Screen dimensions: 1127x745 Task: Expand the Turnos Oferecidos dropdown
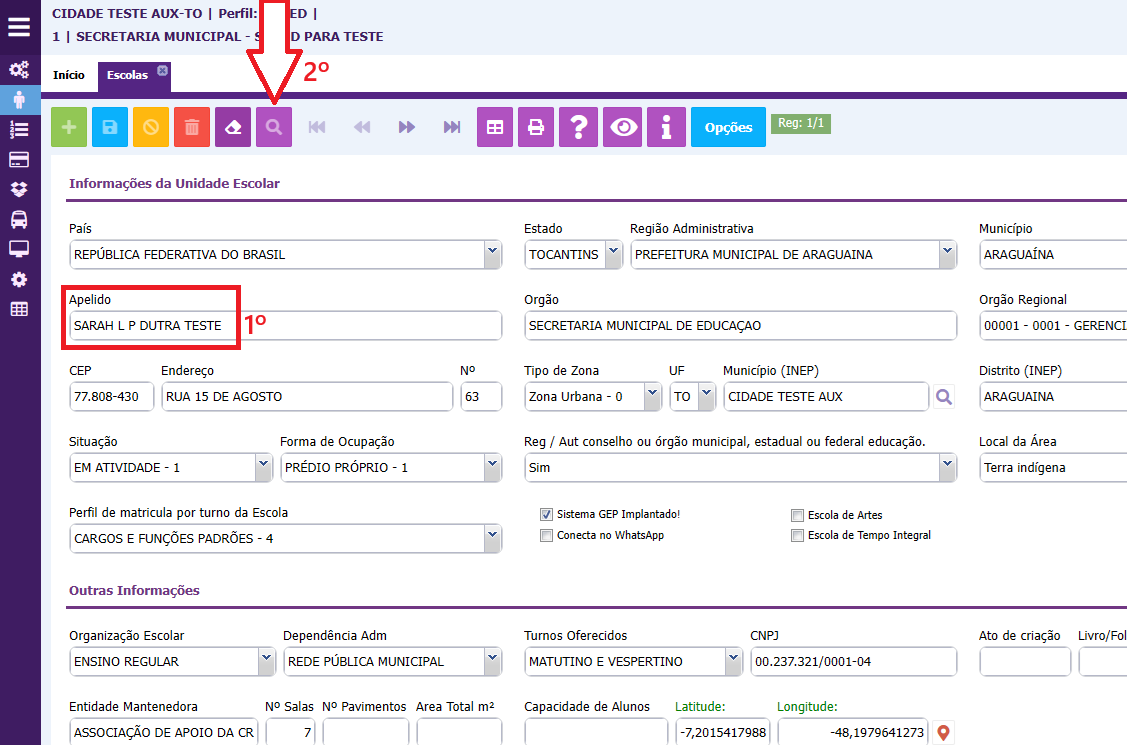[735, 661]
